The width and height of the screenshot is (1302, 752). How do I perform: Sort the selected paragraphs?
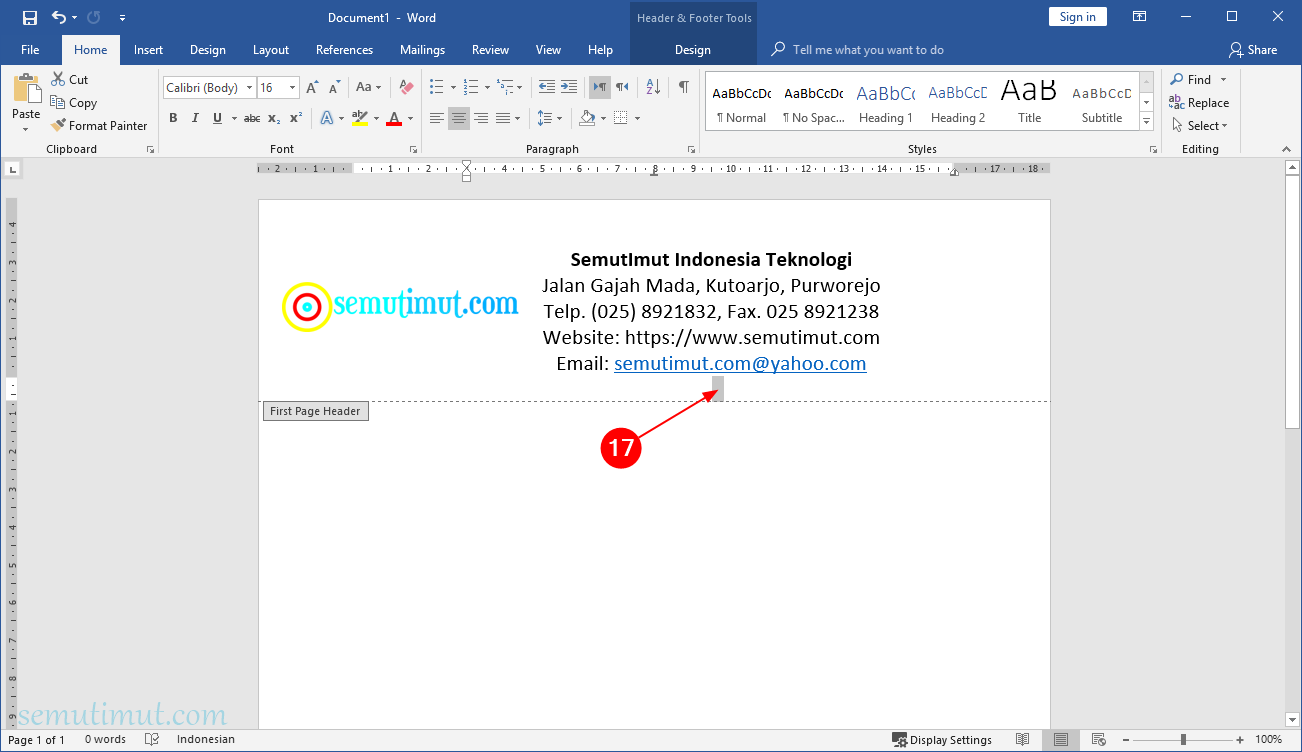(652, 87)
